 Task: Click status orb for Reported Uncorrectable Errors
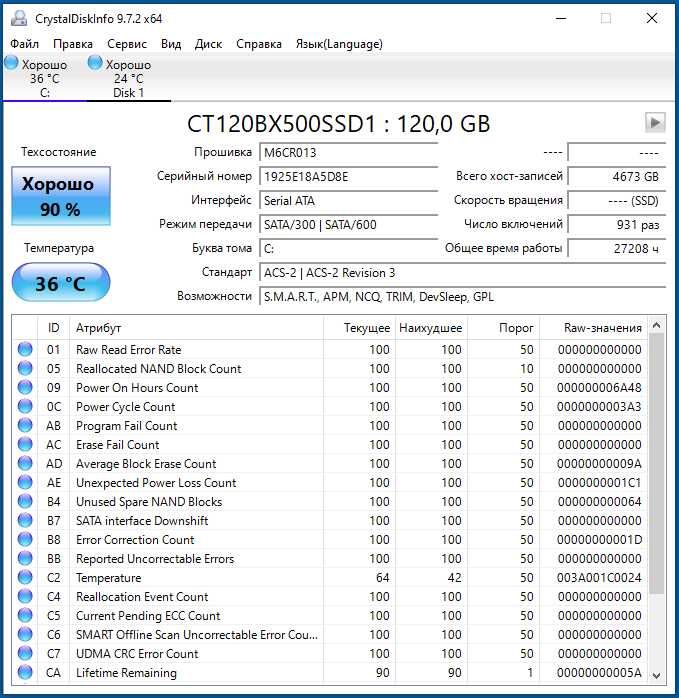click(x=25, y=558)
